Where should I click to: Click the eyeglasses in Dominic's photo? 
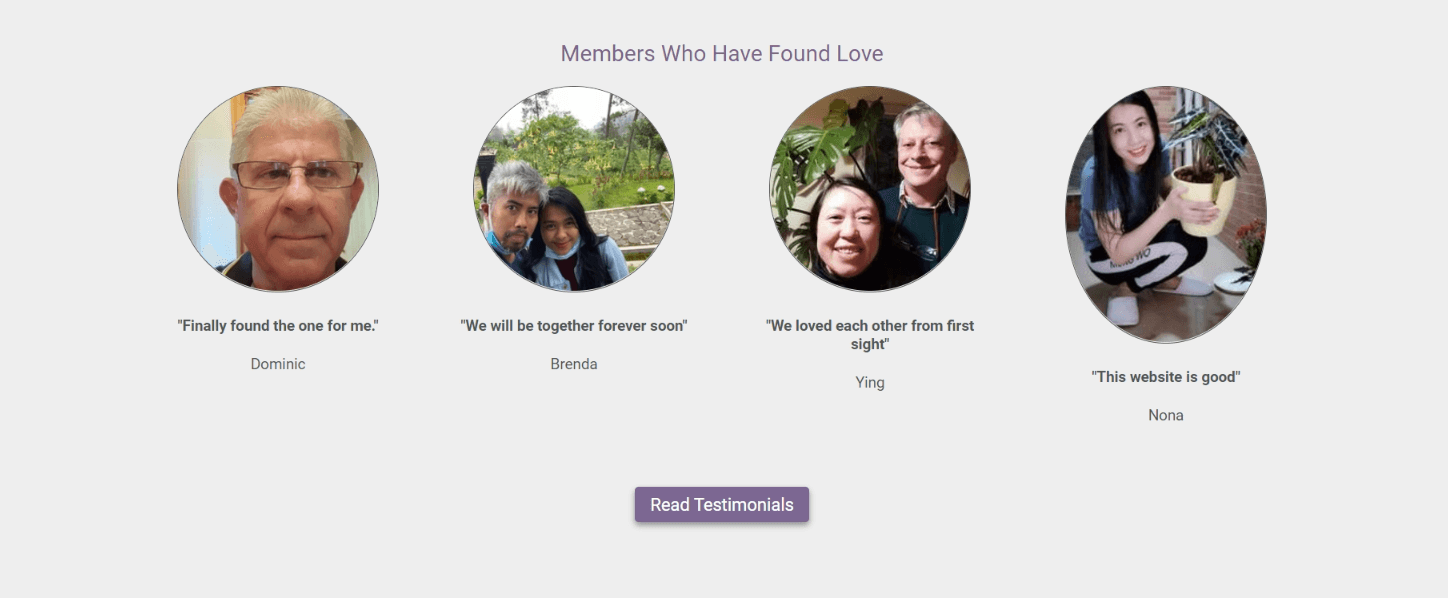(x=297, y=175)
